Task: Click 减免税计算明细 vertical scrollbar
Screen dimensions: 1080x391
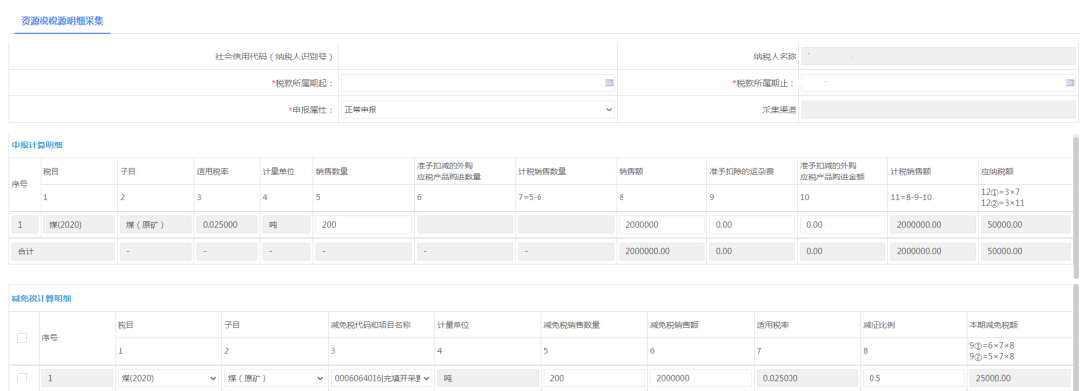Action: coord(1076,339)
